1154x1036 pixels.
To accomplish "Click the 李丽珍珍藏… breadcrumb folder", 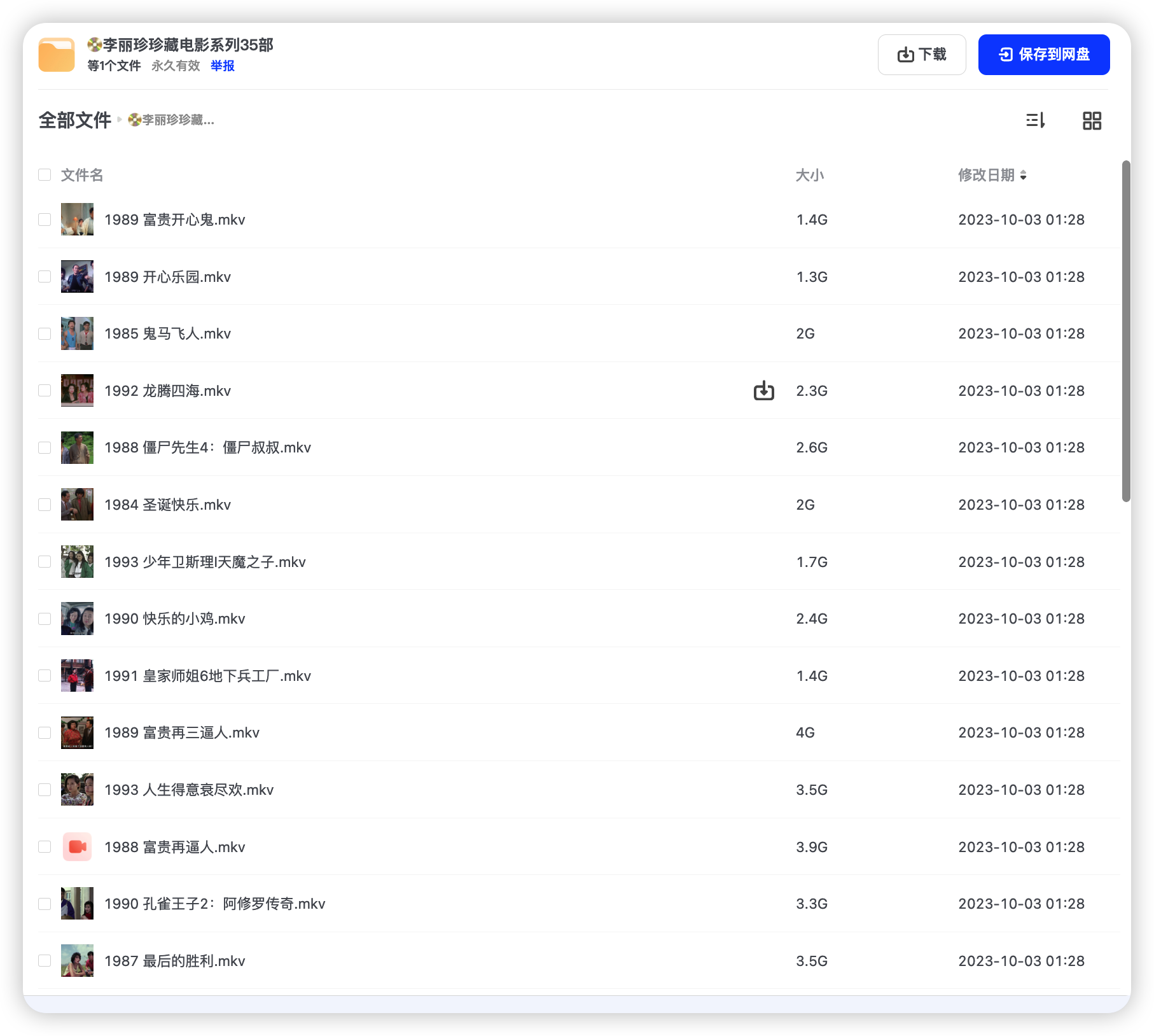I will click(171, 120).
